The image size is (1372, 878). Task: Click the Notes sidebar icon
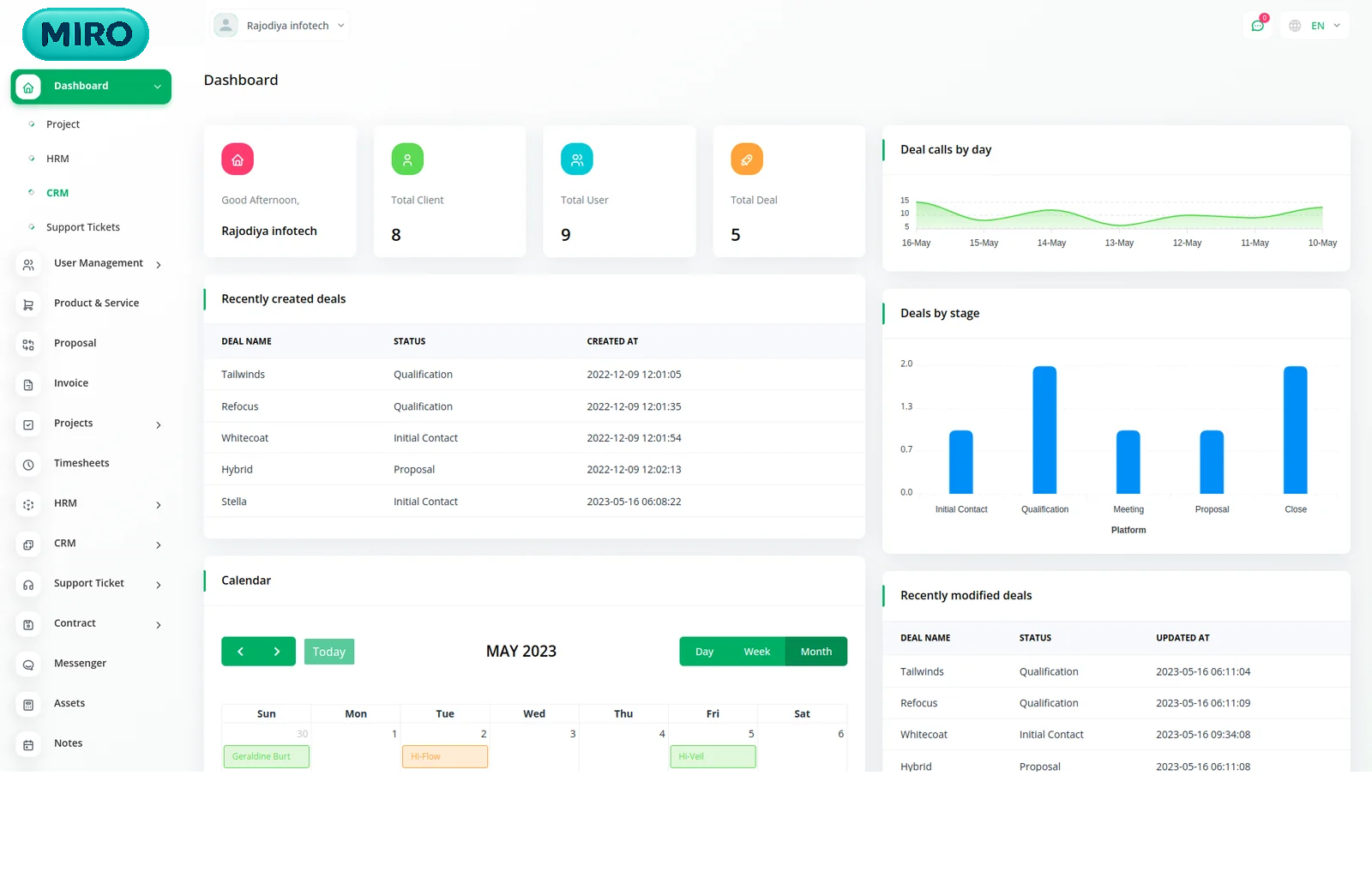click(28, 745)
